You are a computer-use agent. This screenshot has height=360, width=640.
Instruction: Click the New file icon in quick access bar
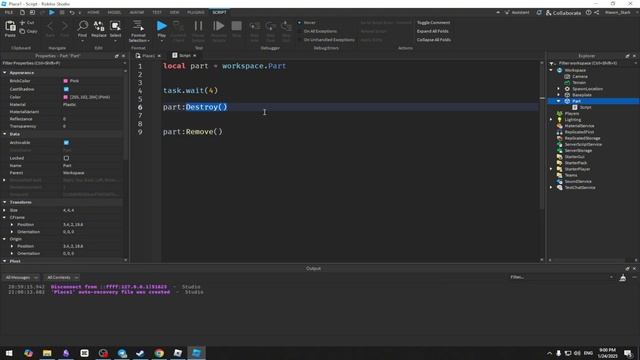point(22,13)
